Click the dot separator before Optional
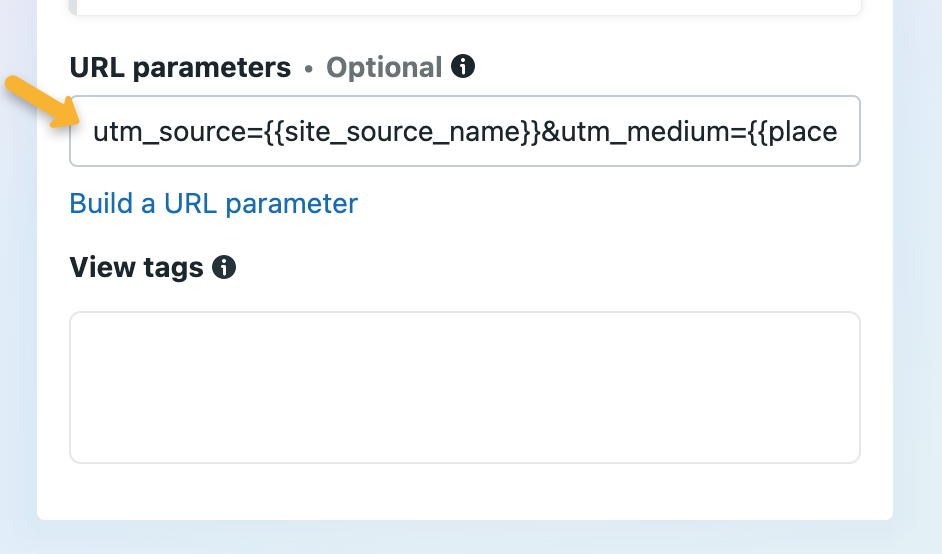 pos(309,68)
